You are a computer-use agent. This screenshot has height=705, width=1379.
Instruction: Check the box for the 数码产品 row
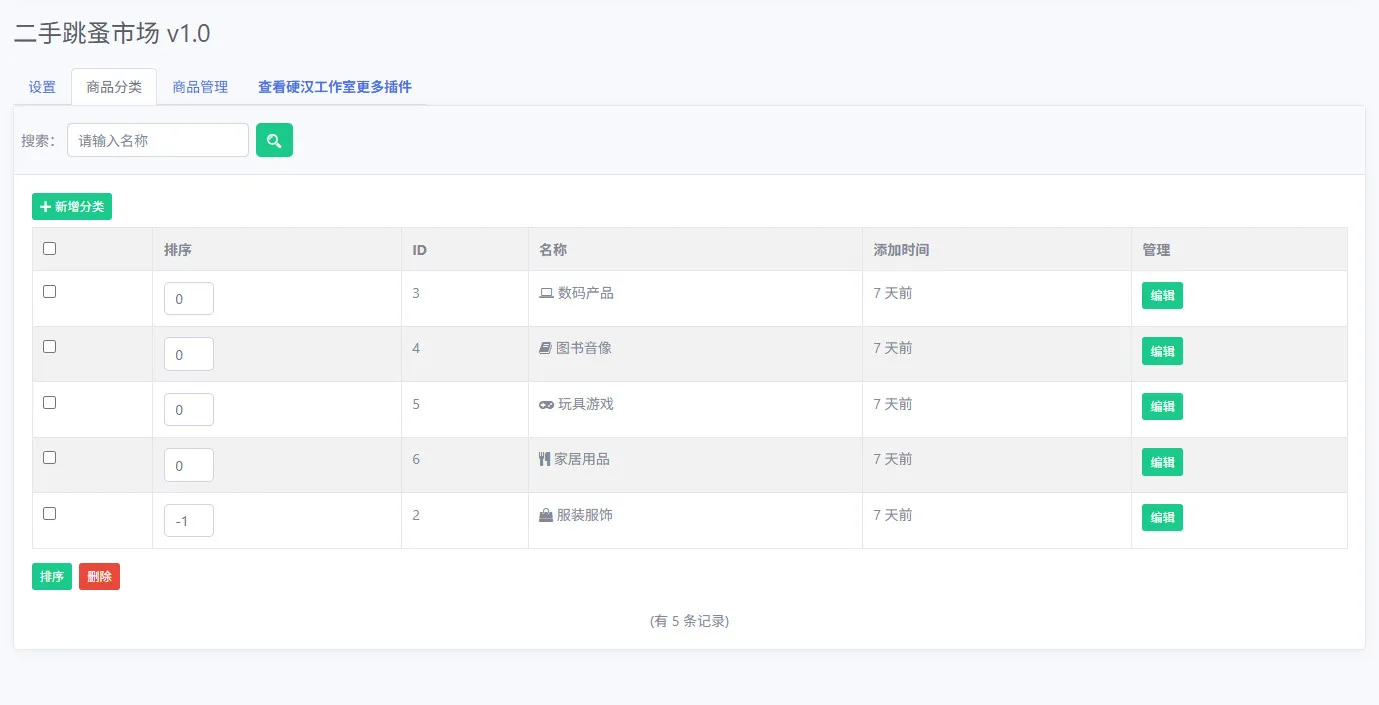tap(49, 291)
